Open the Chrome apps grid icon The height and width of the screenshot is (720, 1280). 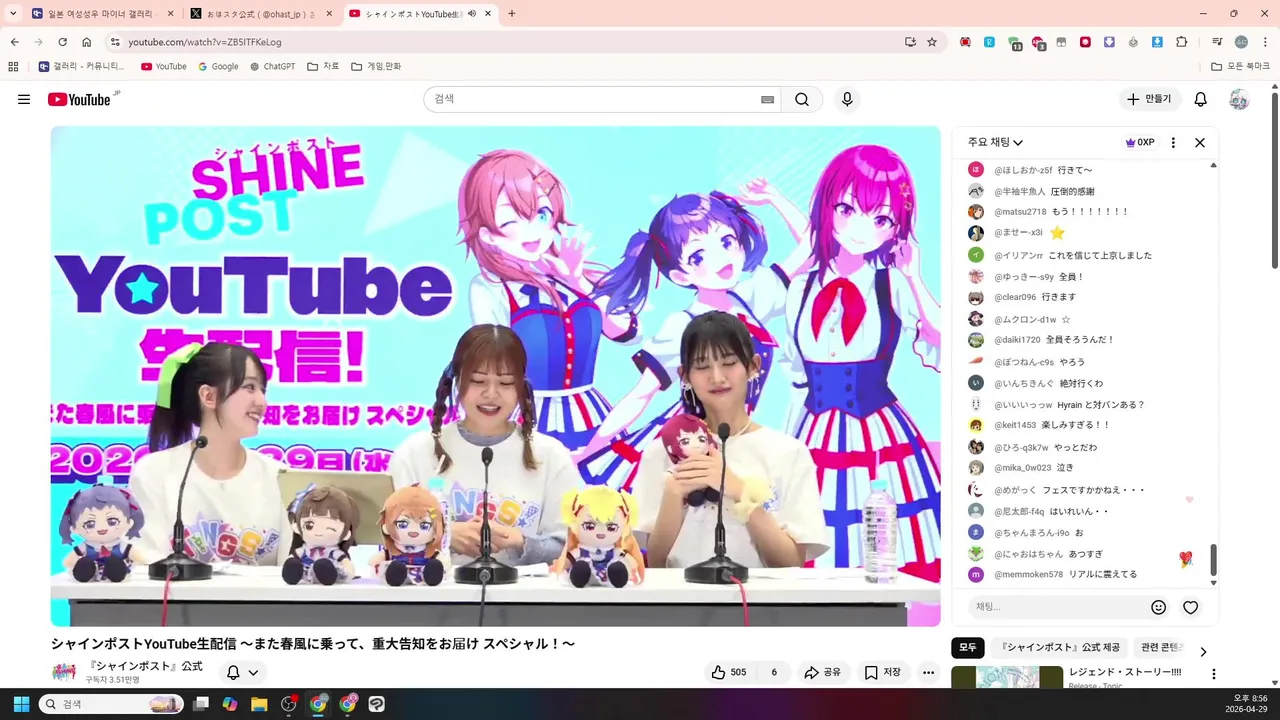tap(13, 66)
